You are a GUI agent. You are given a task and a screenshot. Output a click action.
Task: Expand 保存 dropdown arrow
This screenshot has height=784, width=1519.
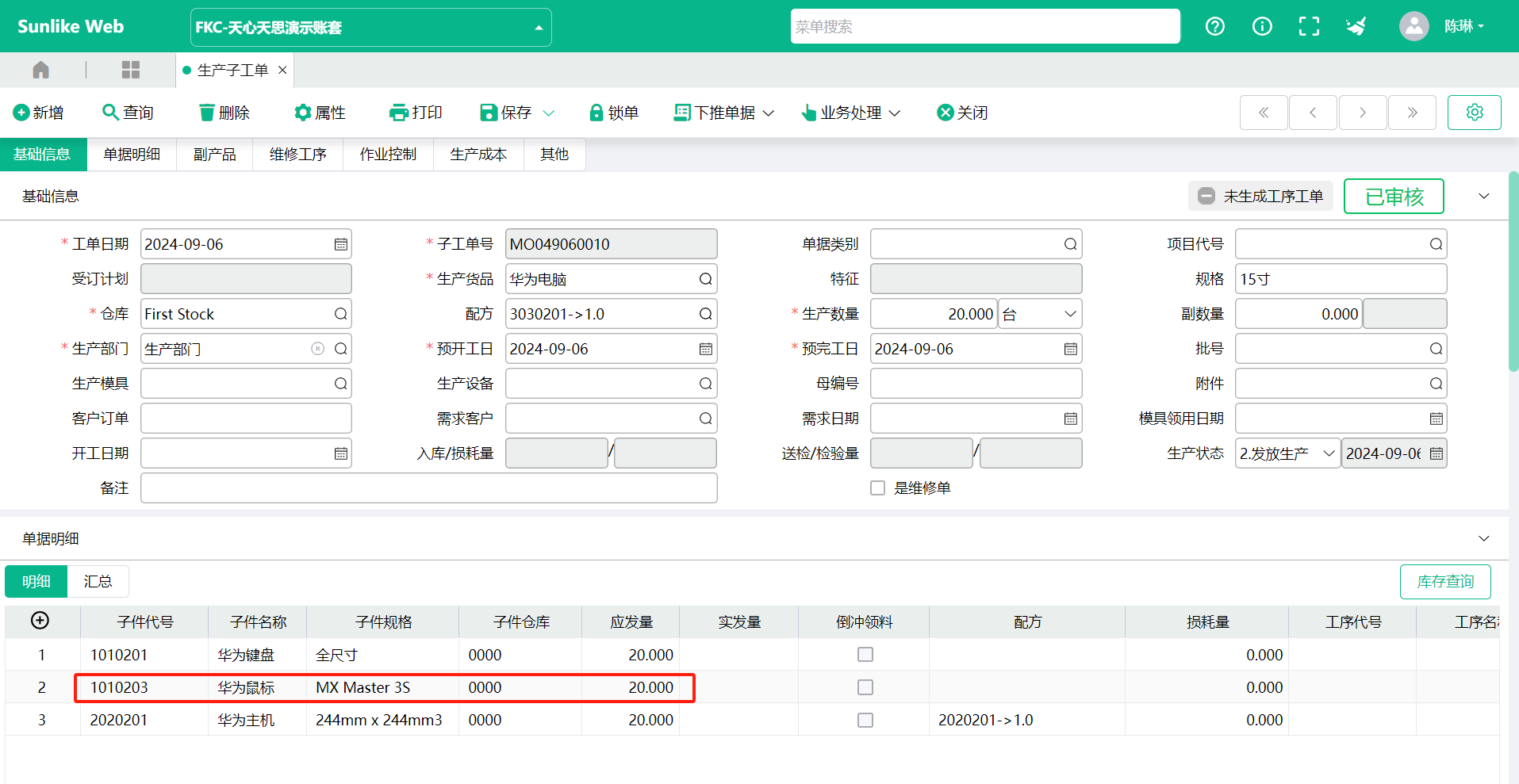549,113
